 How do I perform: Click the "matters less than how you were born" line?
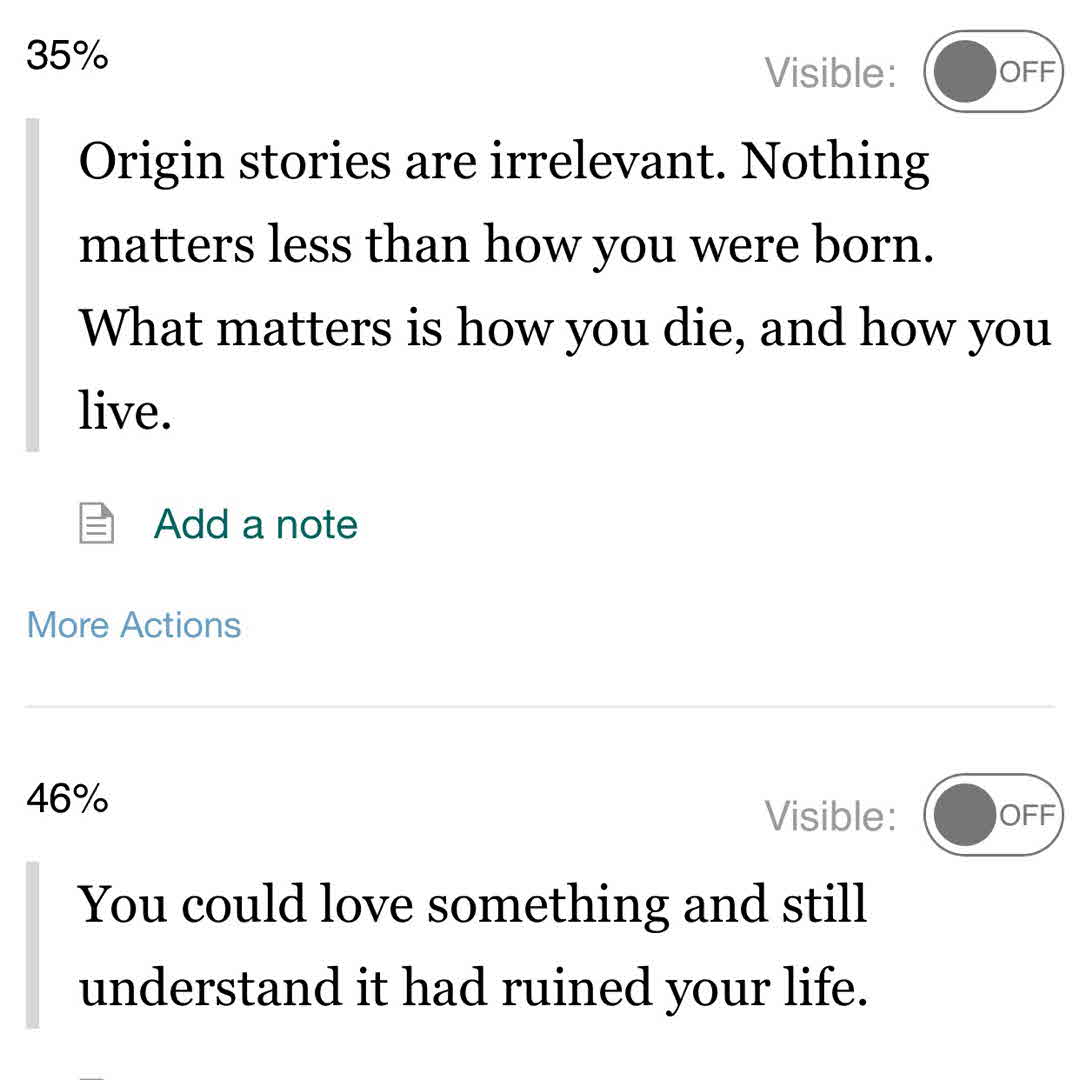point(506,245)
